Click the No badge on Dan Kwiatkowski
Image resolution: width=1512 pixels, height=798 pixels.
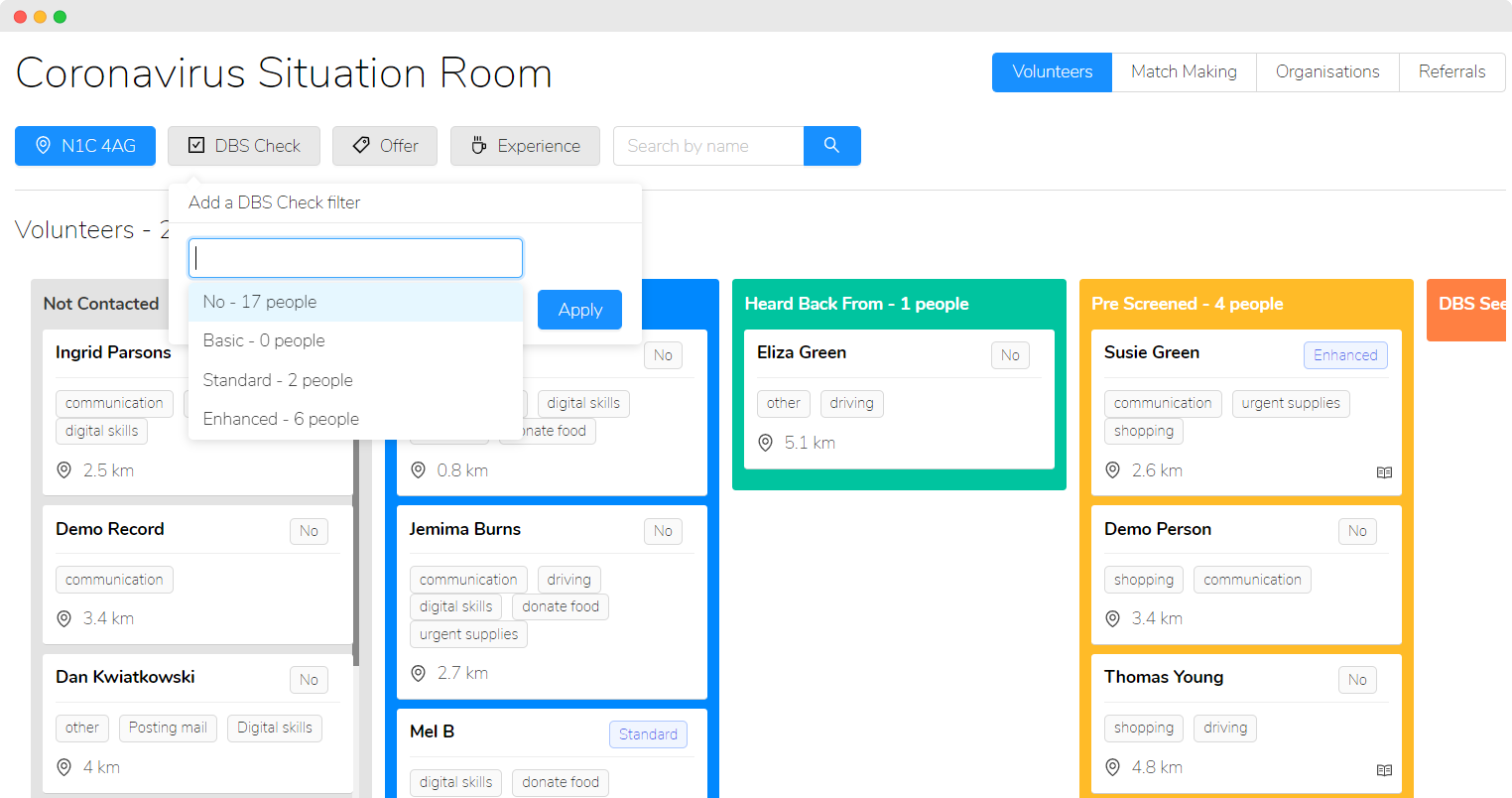[309, 680]
